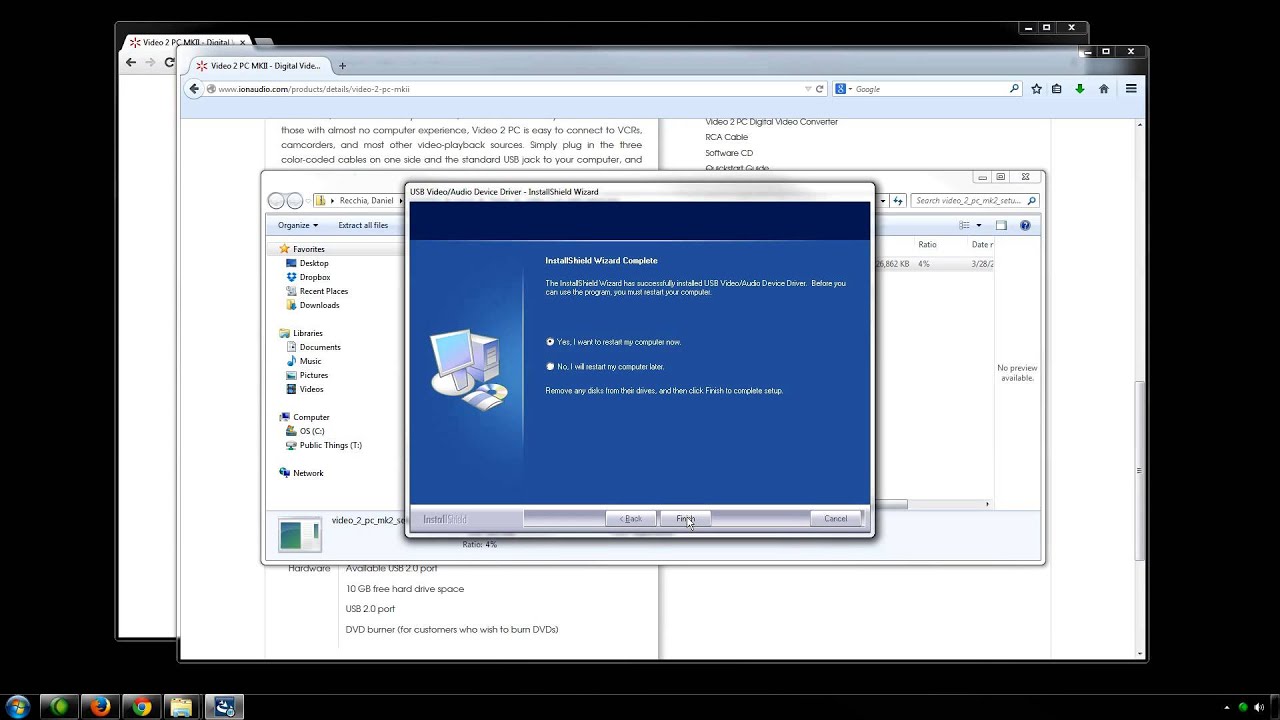Screen dimensions: 1280x720
Task: Click Firefox home icon
Action: (x=1104, y=89)
